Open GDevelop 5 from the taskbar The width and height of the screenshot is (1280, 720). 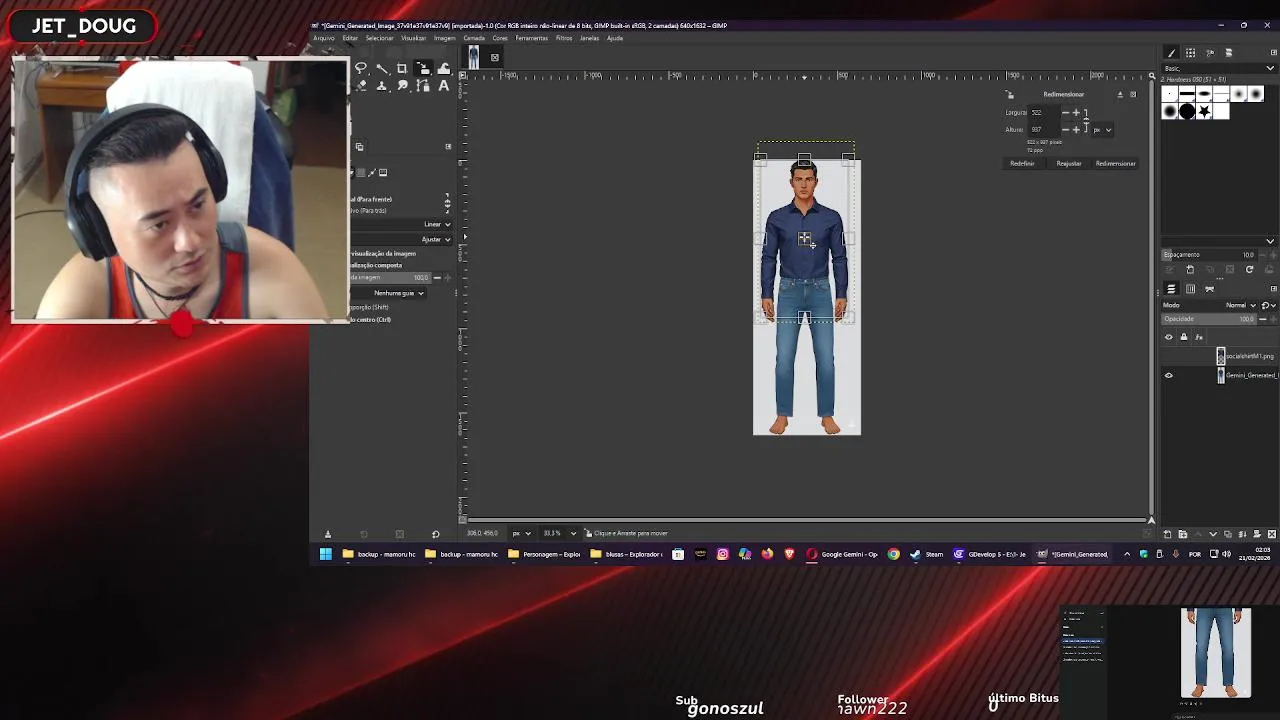point(989,554)
